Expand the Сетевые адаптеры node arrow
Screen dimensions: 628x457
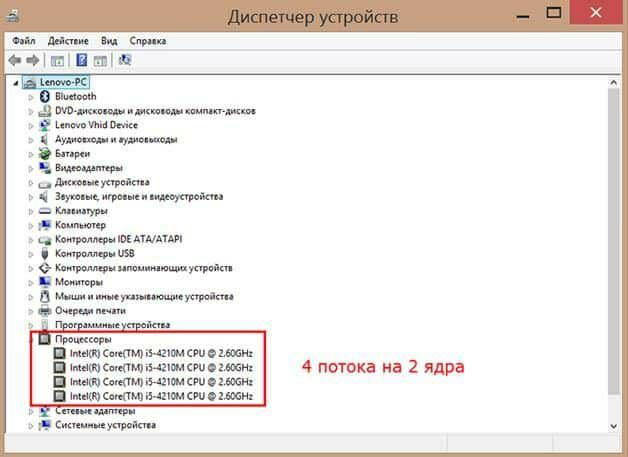pos(31,411)
